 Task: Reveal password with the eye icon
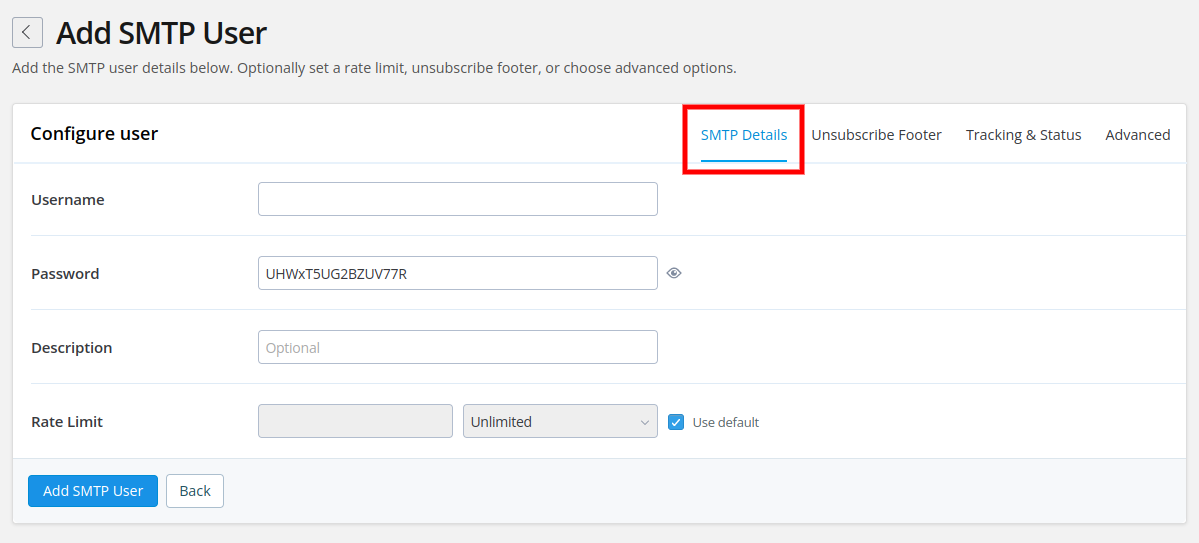674,273
